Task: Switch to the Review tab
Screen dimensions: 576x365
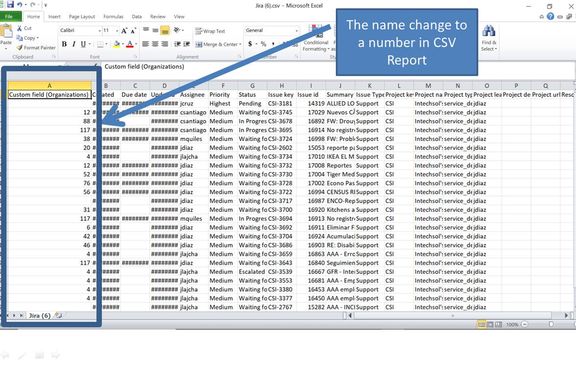Action: (x=158, y=17)
